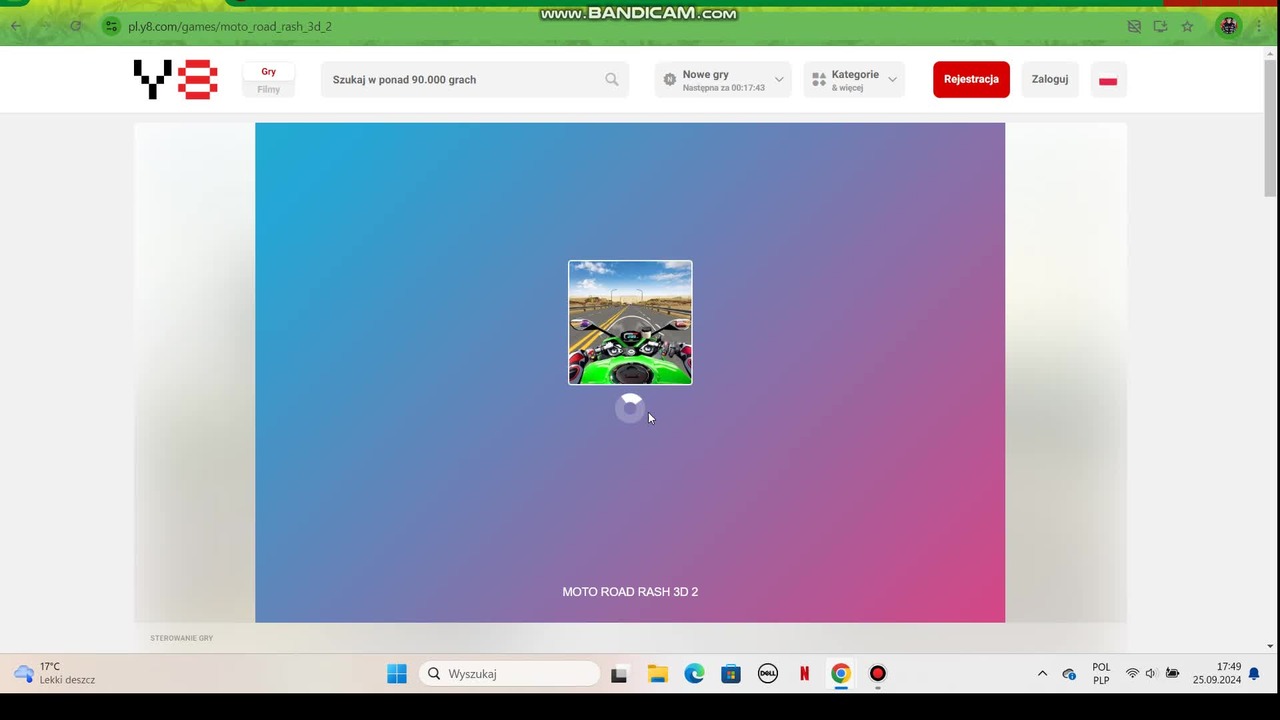
Task: Click the Rejestracja button
Action: coord(971,79)
